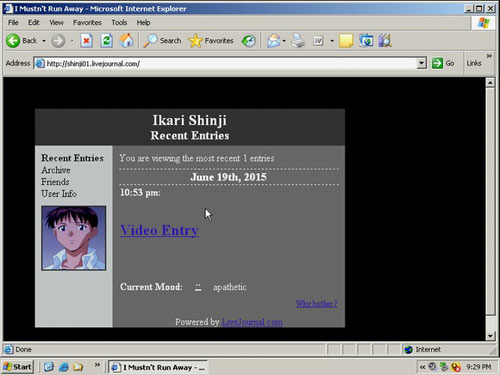Viewport: 500px width, 375px height.
Task: Expand the Back history dropdown arrow
Action: [44, 41]
